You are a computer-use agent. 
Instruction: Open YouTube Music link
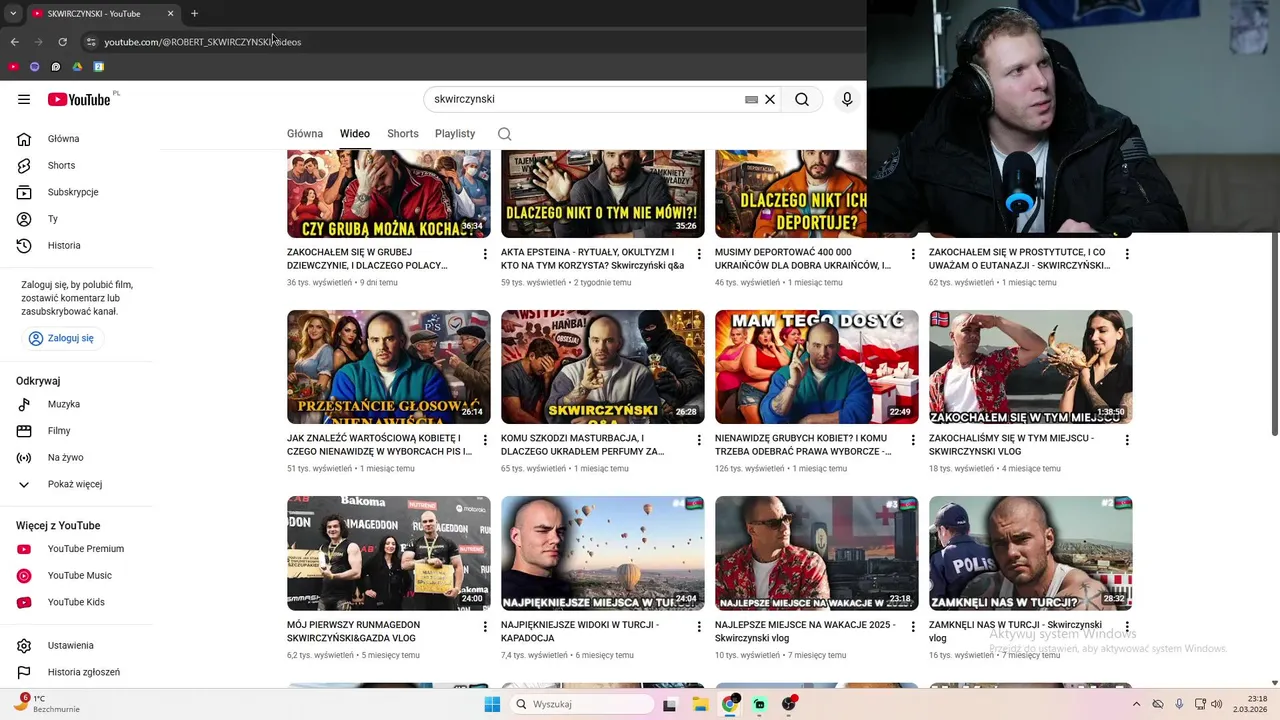[80, 575]
